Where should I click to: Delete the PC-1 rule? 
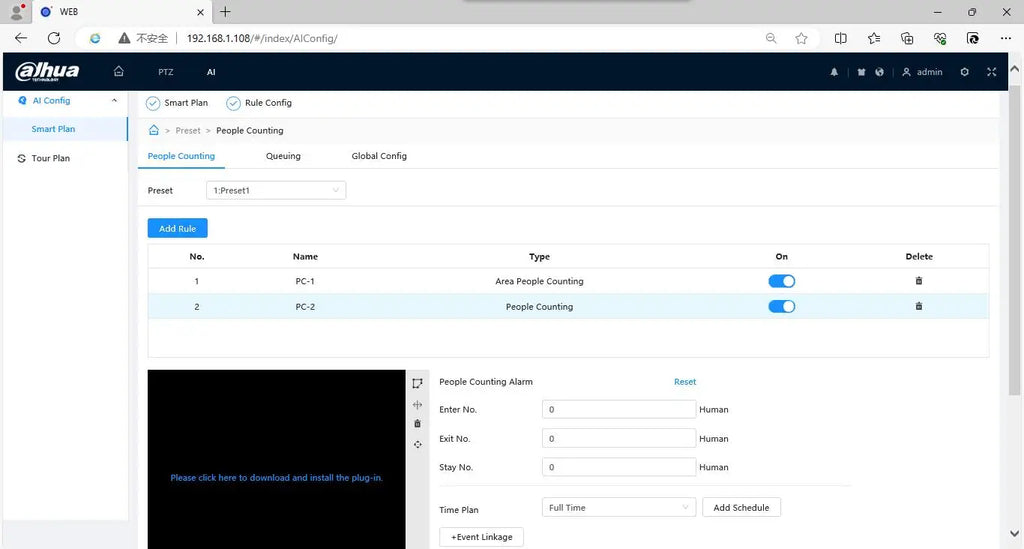tap(918, 281)
